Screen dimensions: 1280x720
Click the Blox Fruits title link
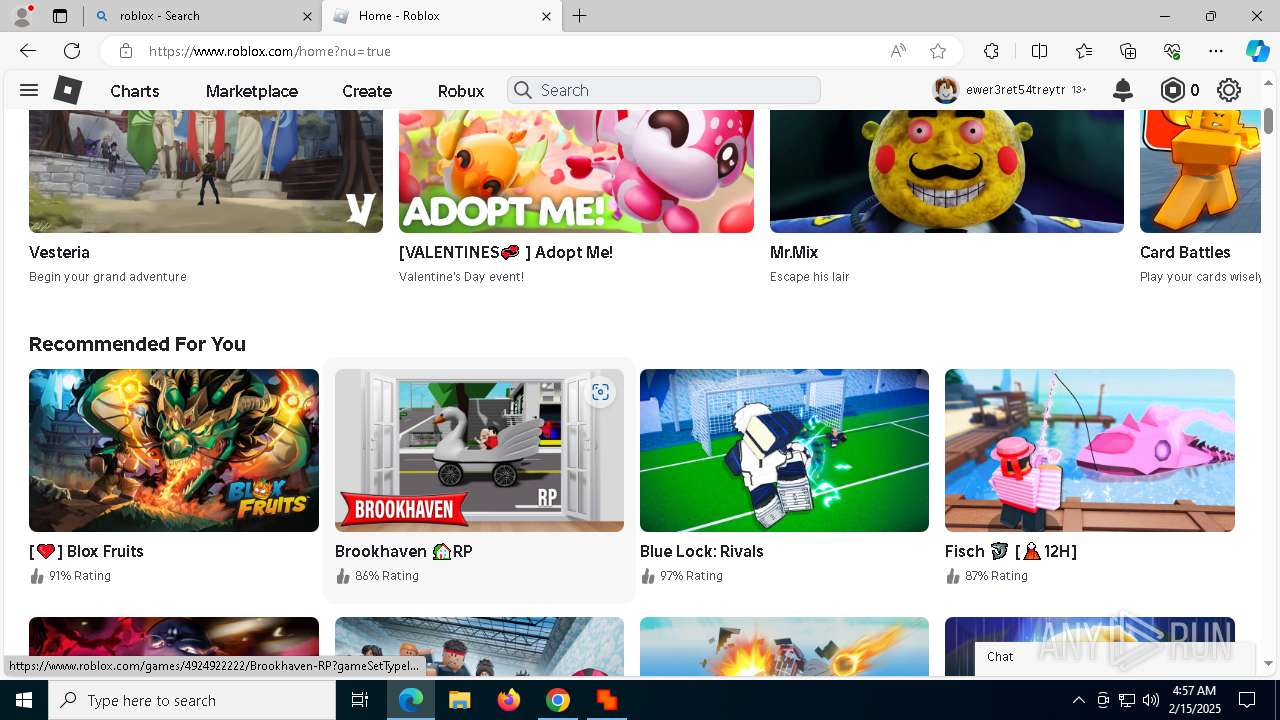point(86,551)
